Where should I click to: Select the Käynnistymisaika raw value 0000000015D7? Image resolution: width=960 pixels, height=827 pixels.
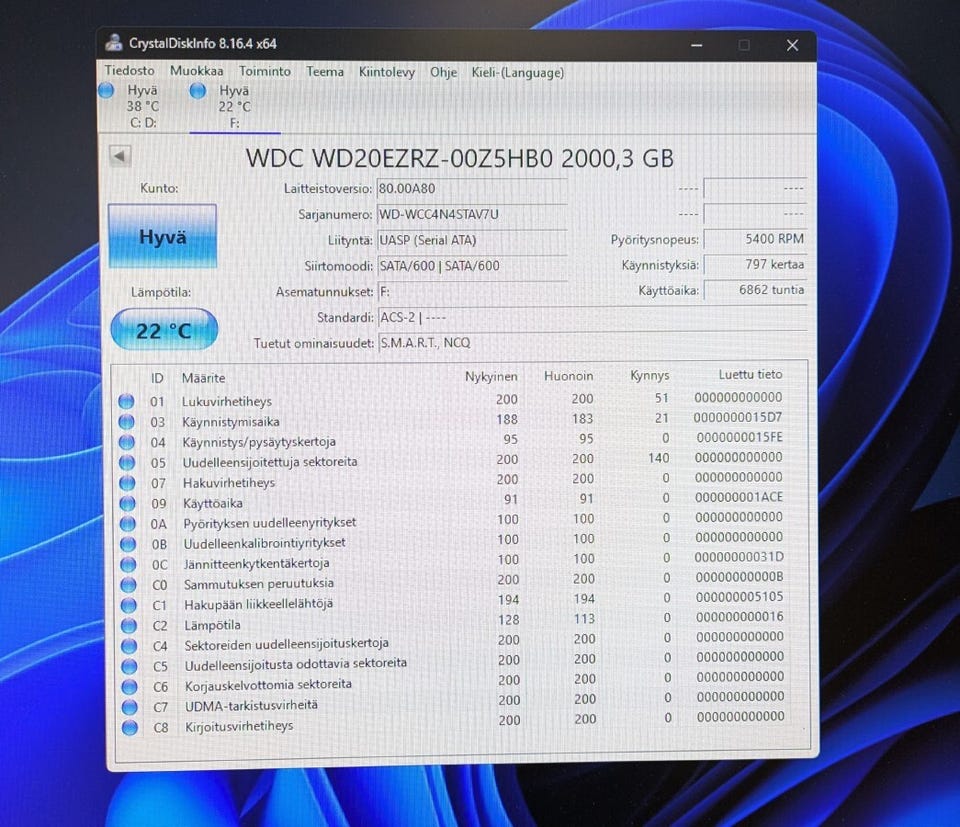738,417
